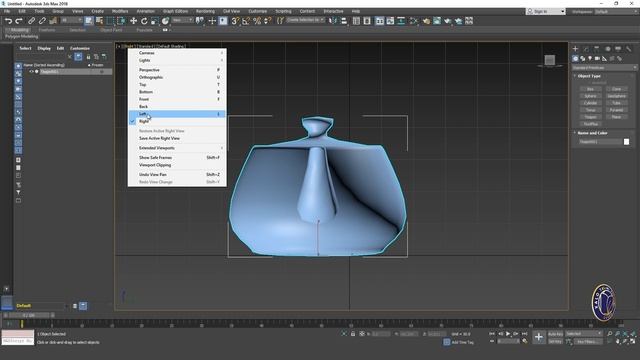
Task: Click the Select by Name icon
Action: [99, 21]
